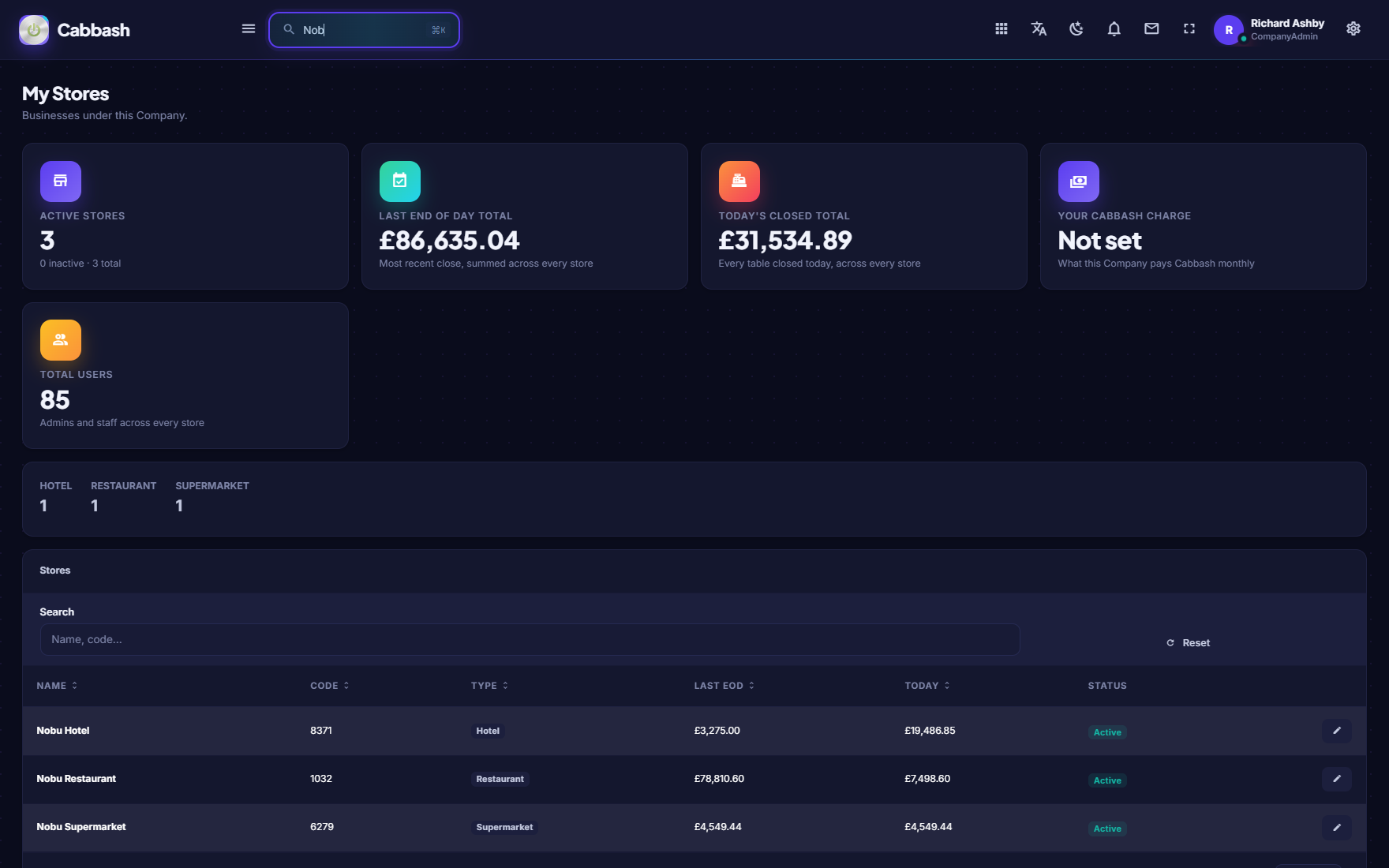This screenshot has height=868, width=1389.
Task: Click the Reset filter button
Action: pyautogui.click(x=1188, y=643)
